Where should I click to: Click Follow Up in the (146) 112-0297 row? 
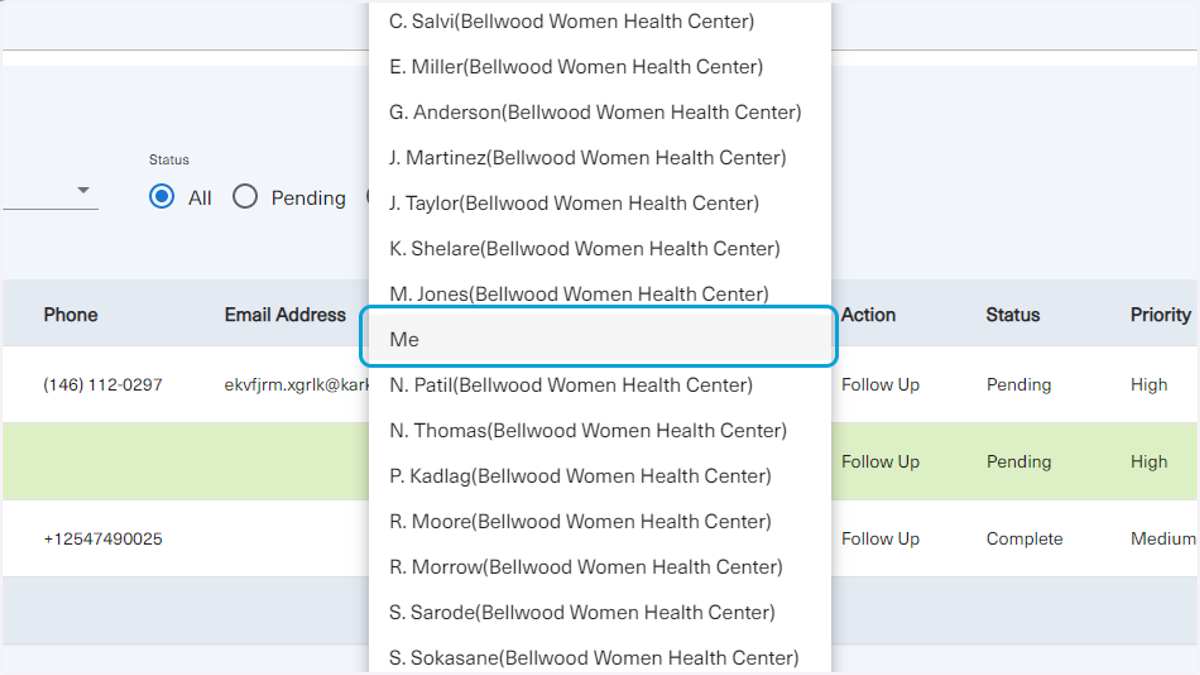(880, 385)
